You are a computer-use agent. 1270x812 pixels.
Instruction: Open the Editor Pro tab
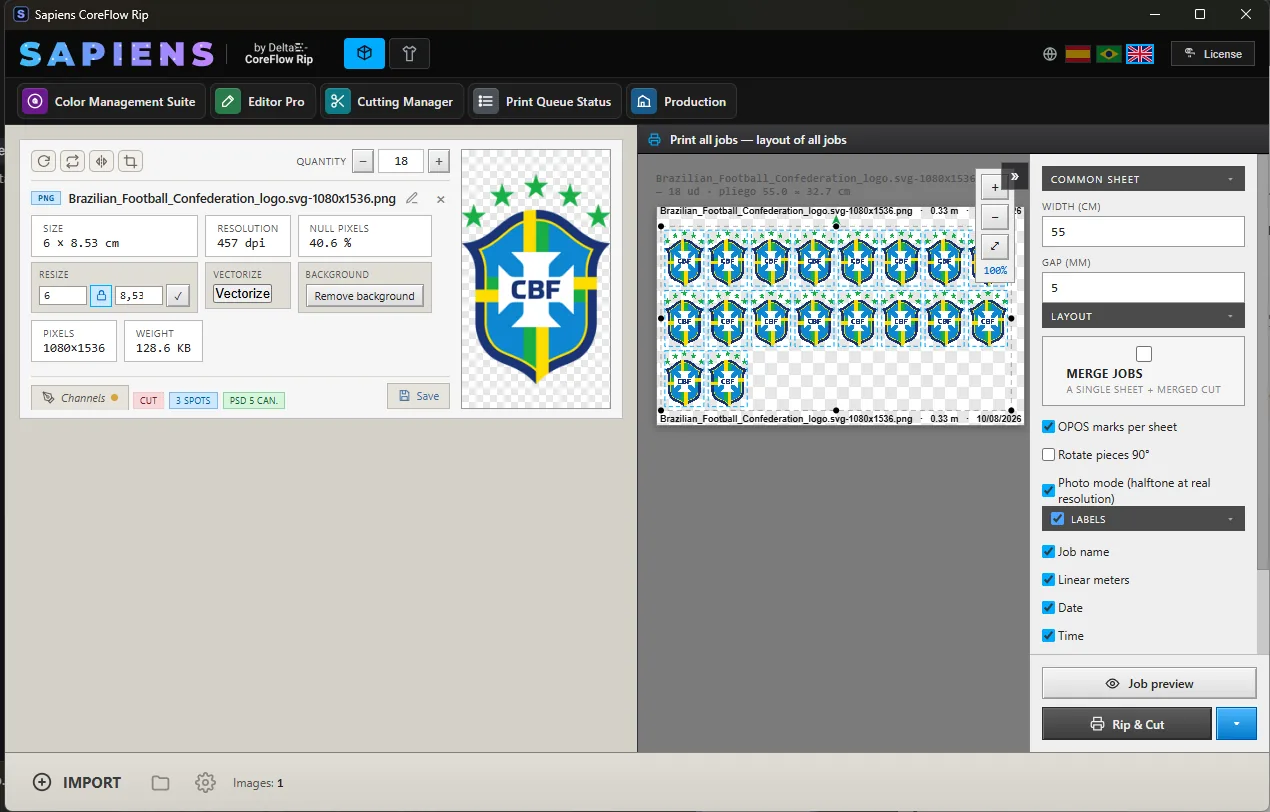point(263,102)
